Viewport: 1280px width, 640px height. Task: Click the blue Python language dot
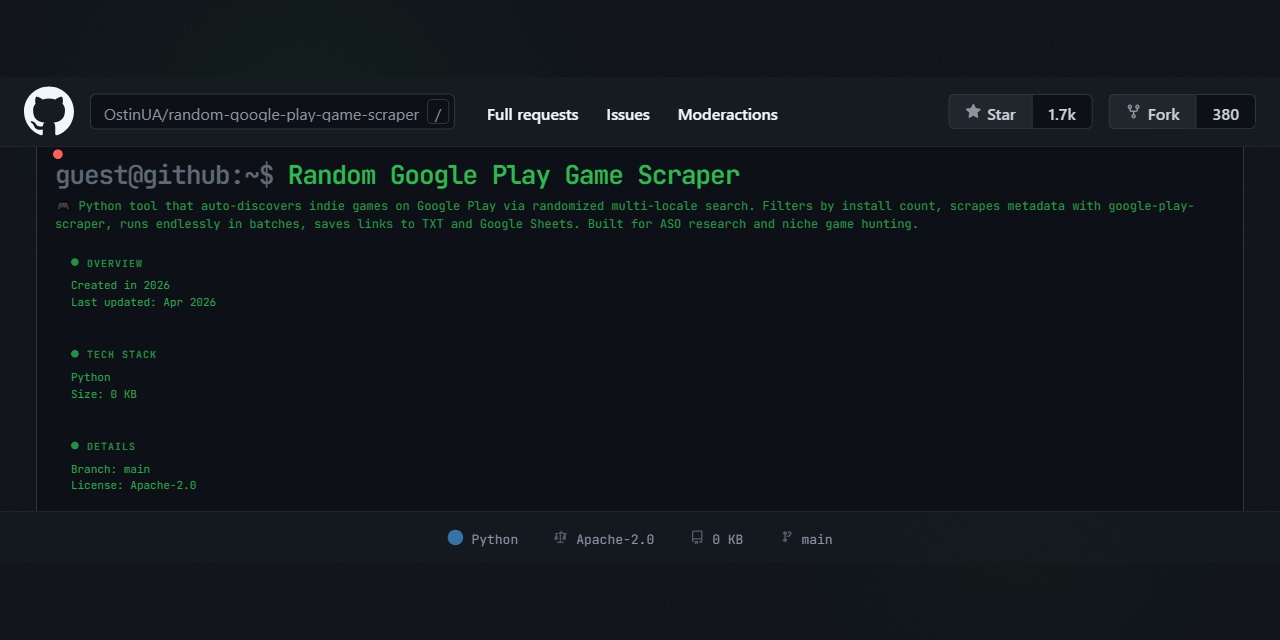456,538
